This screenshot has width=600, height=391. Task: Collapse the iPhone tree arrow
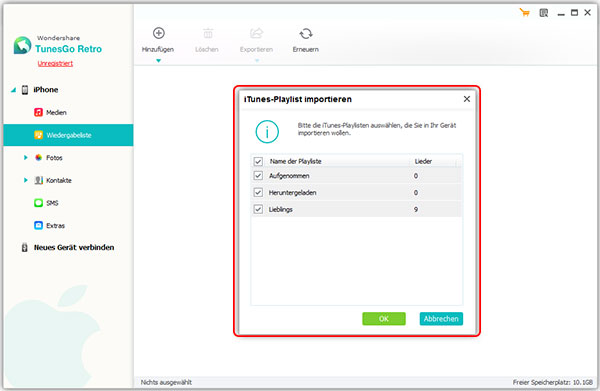point(13,90)
